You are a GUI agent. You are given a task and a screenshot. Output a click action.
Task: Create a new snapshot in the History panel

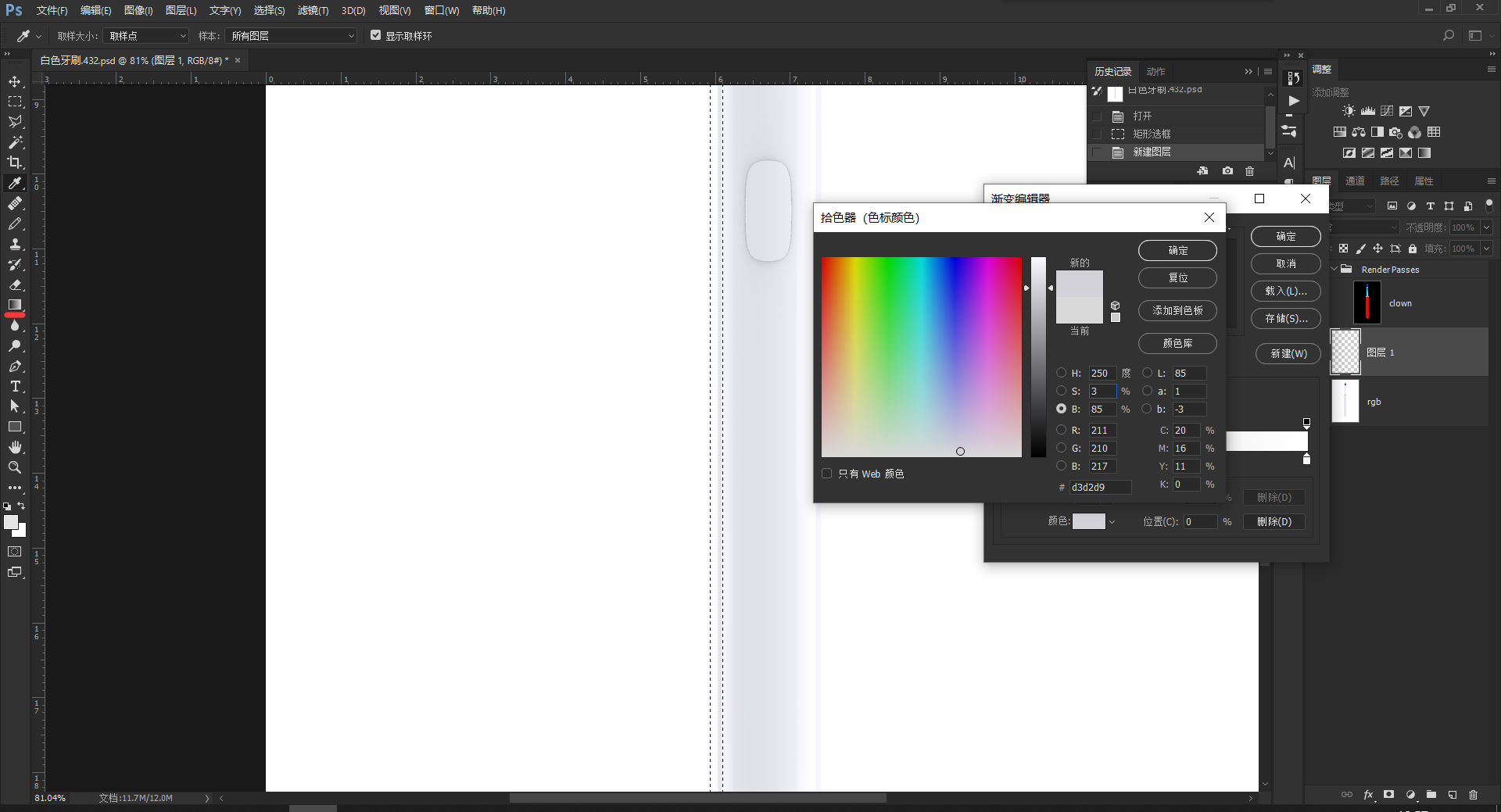[x=1227, y=171]
